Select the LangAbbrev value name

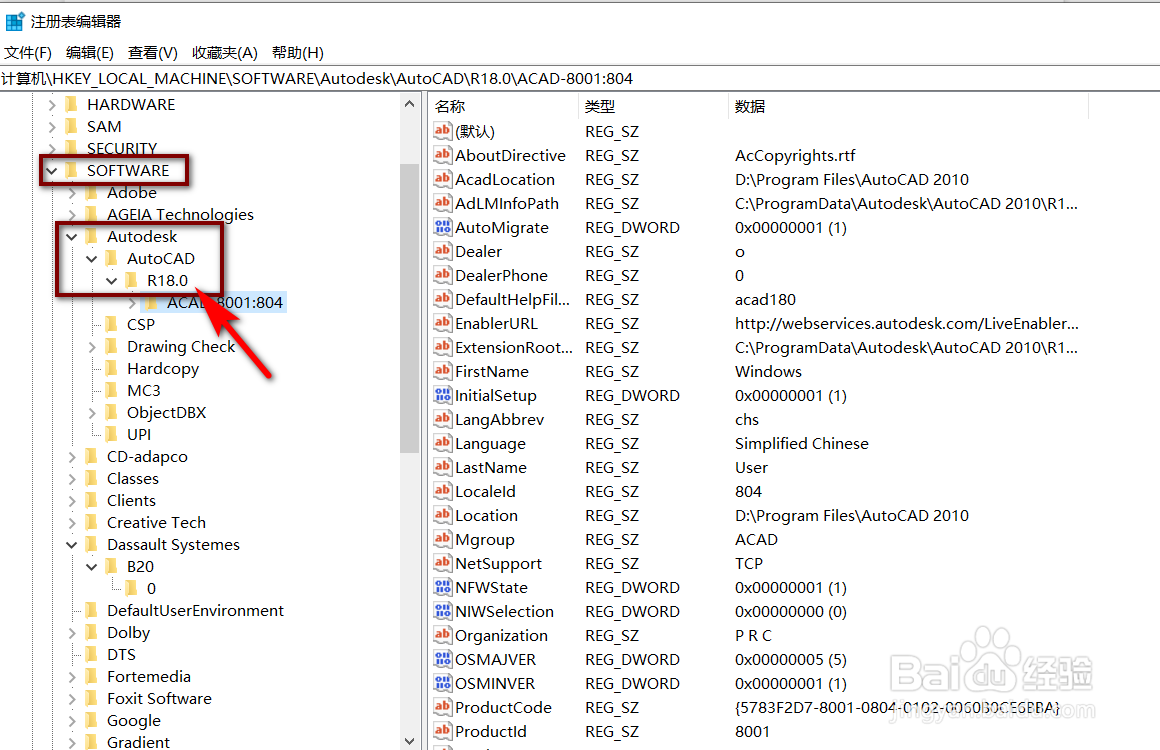[499, 419]
